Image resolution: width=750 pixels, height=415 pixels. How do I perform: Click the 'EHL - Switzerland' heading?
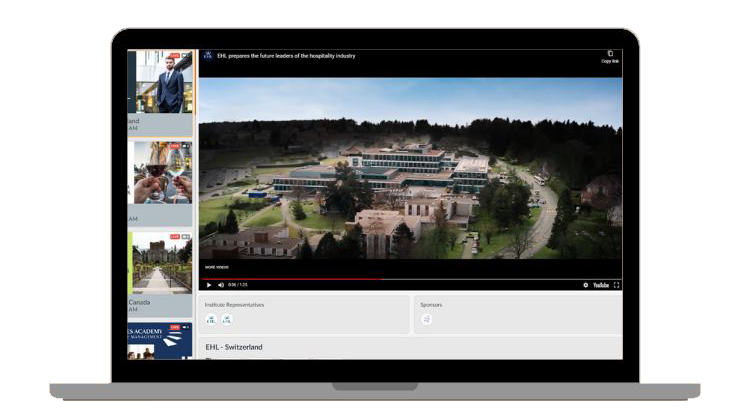click(234, 347)
